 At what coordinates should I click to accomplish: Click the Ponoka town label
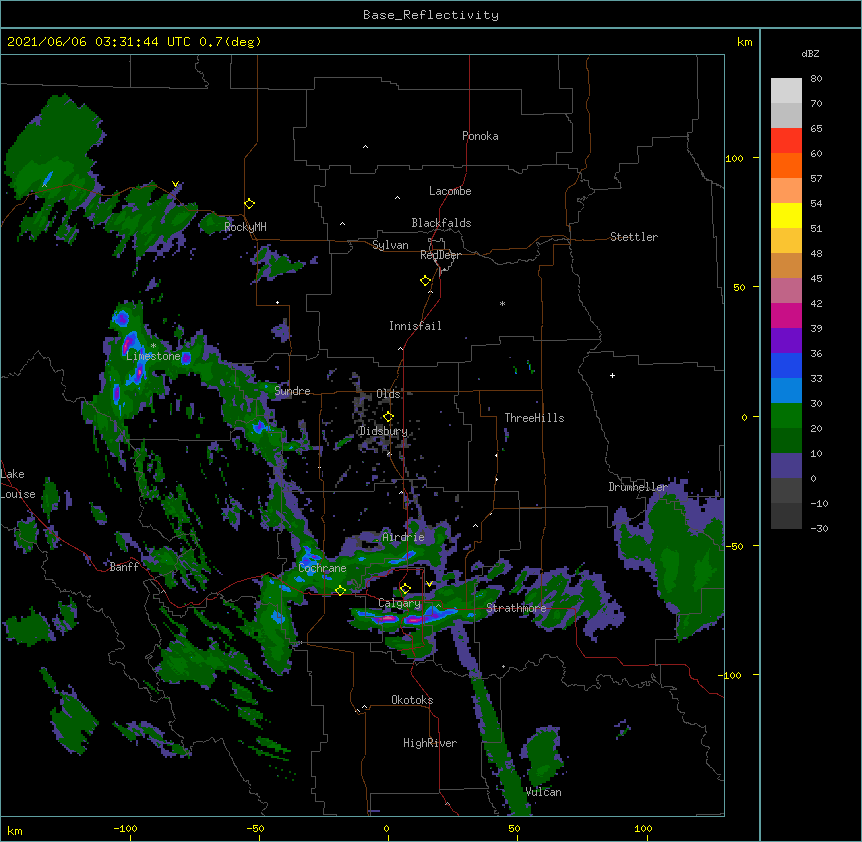click(480, 136)
